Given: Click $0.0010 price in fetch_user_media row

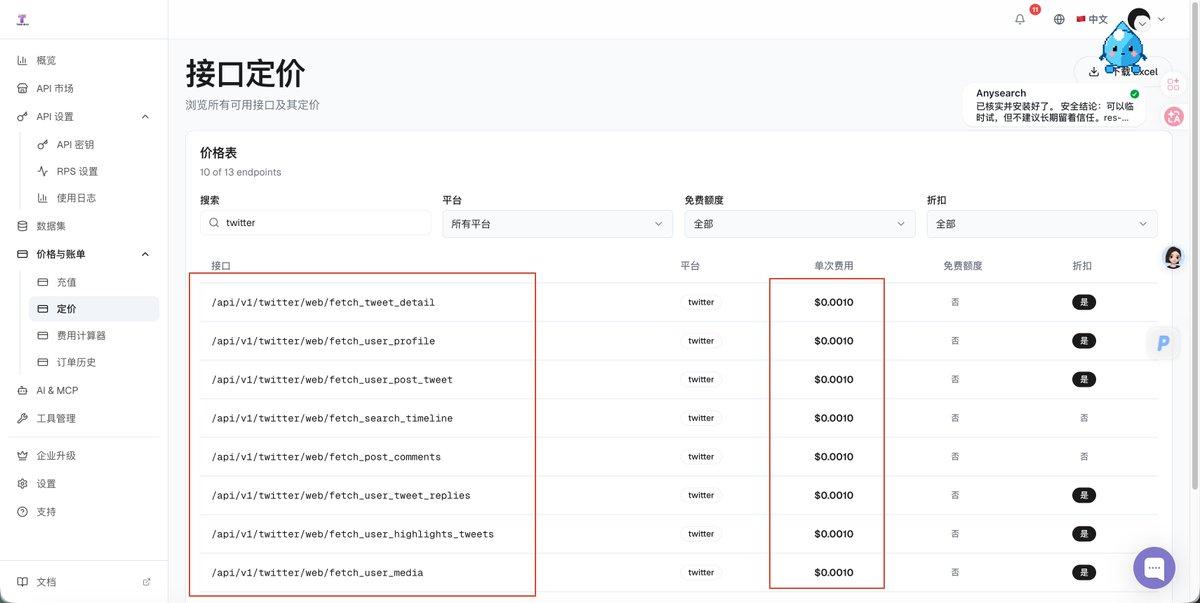Looking at the screenshot, I should point(834,573).
